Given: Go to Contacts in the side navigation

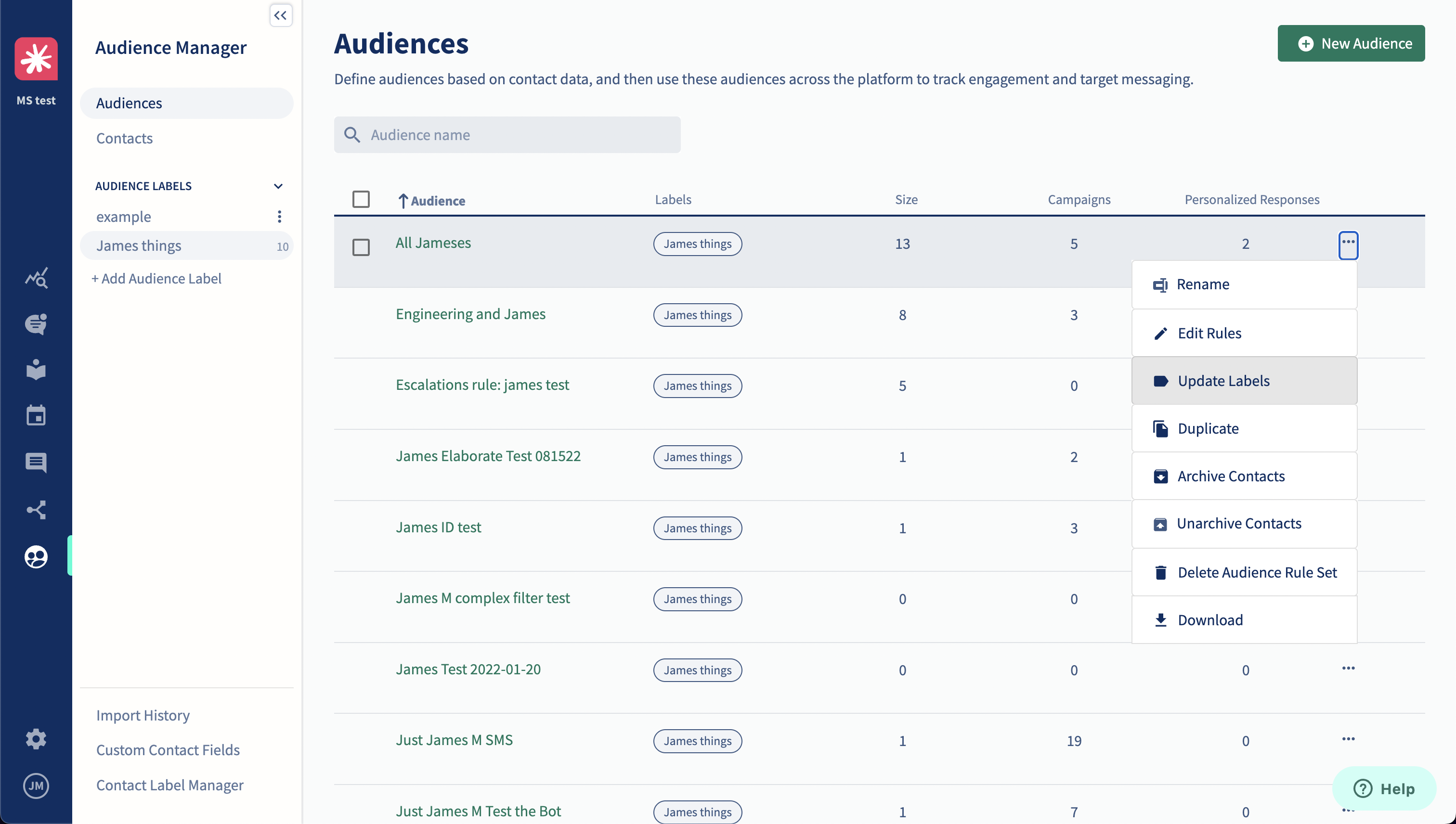Looking at the screenshot, I should coord(125,138).
